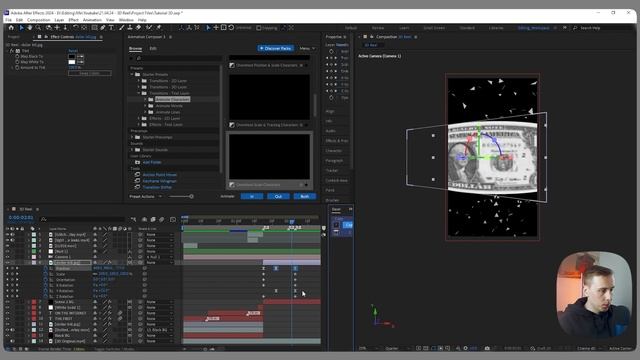Expand Starter Precomps folder
640x360 pixels.
(x=132, y=137)
